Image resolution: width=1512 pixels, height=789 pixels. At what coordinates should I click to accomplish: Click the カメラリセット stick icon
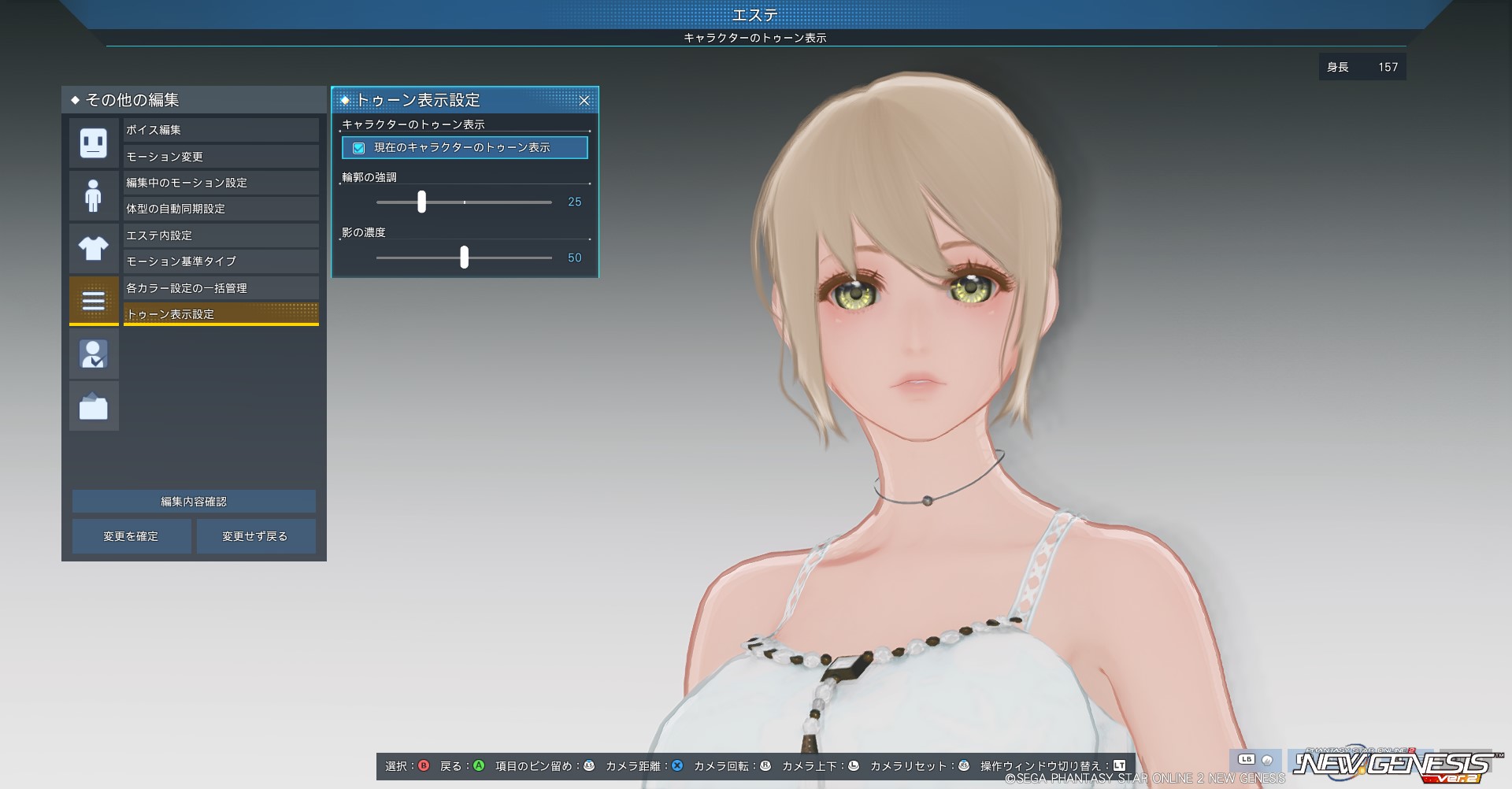click(x=963, y=765)
